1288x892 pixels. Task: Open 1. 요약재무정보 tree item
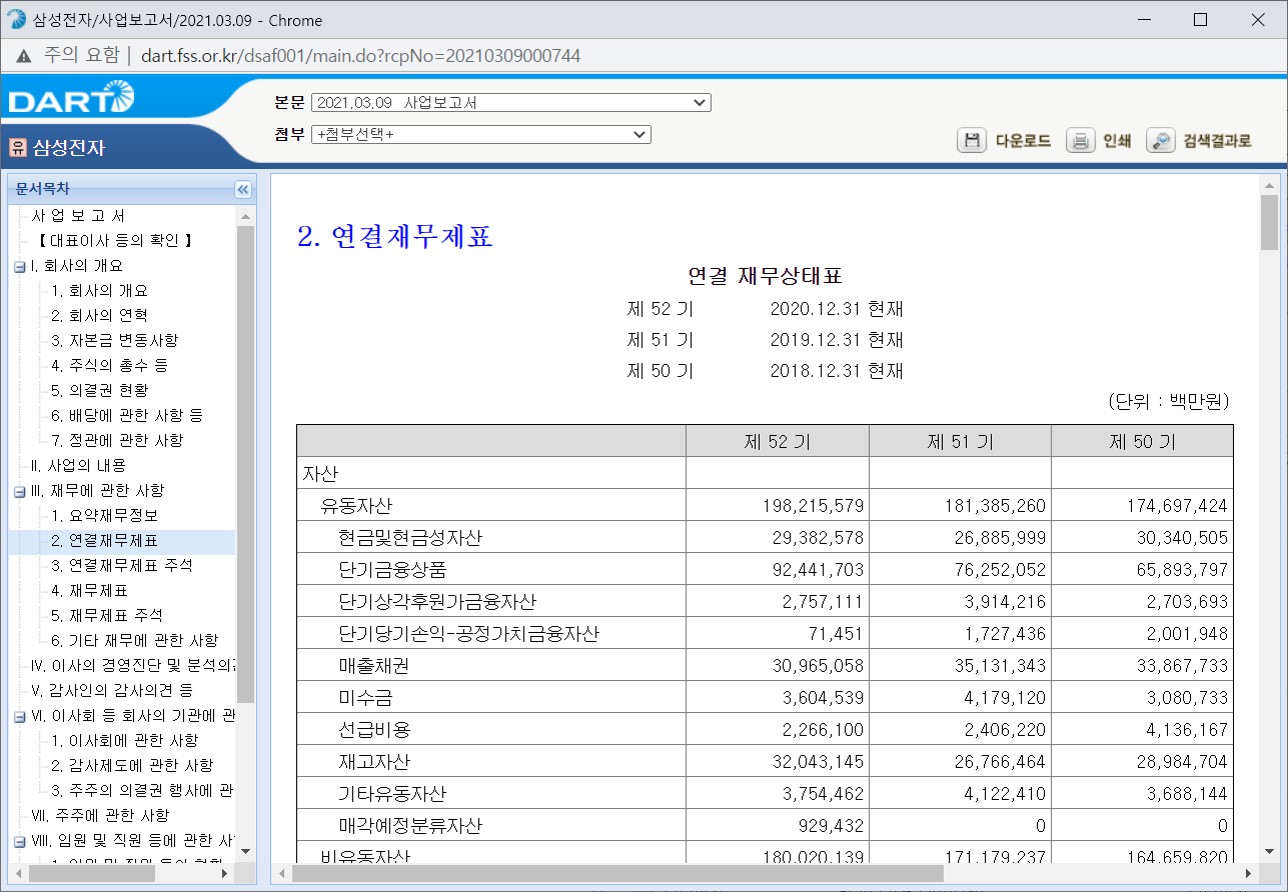(x=104, y=516)
